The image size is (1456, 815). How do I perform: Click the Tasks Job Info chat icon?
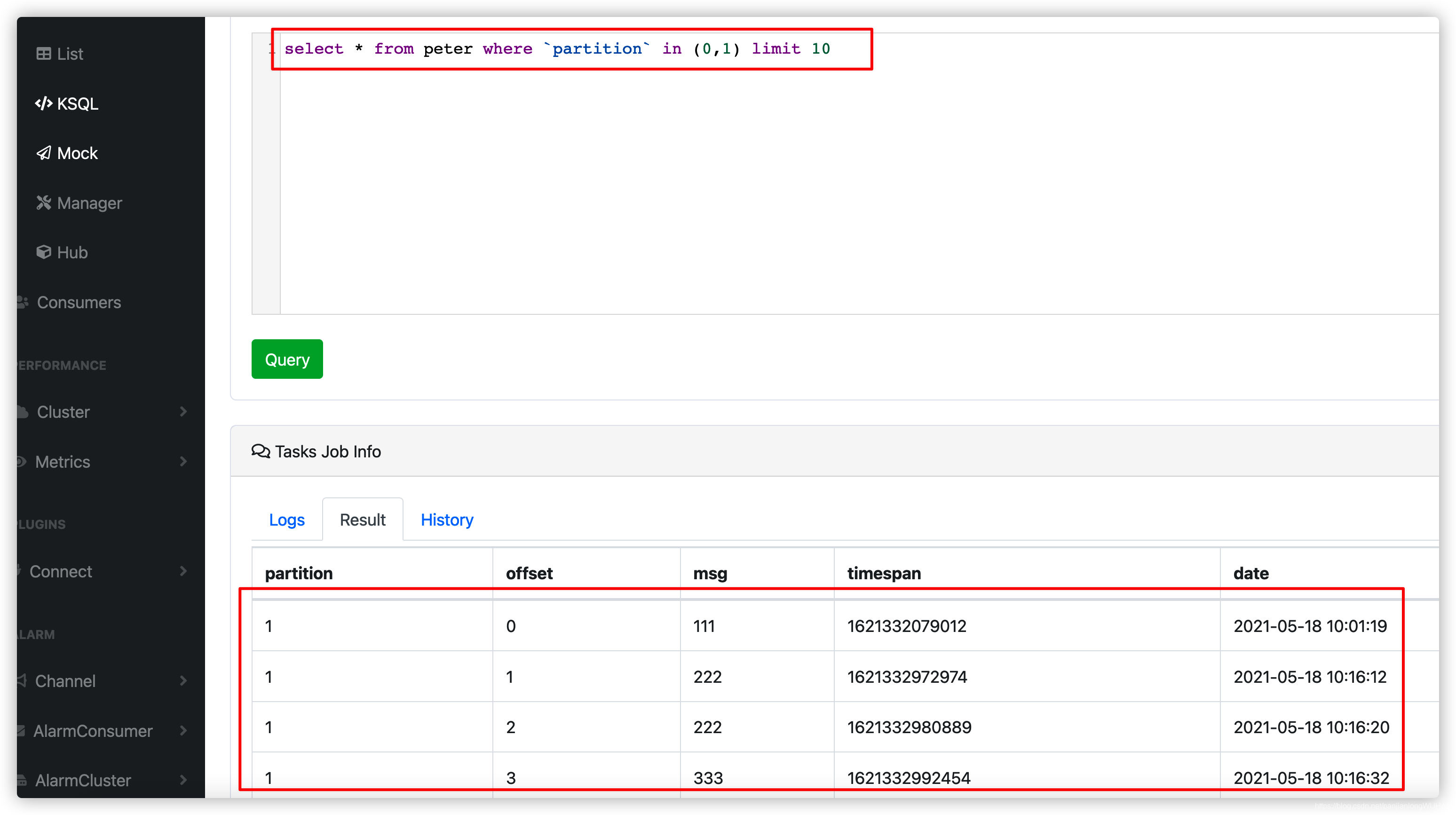(261, 451)
